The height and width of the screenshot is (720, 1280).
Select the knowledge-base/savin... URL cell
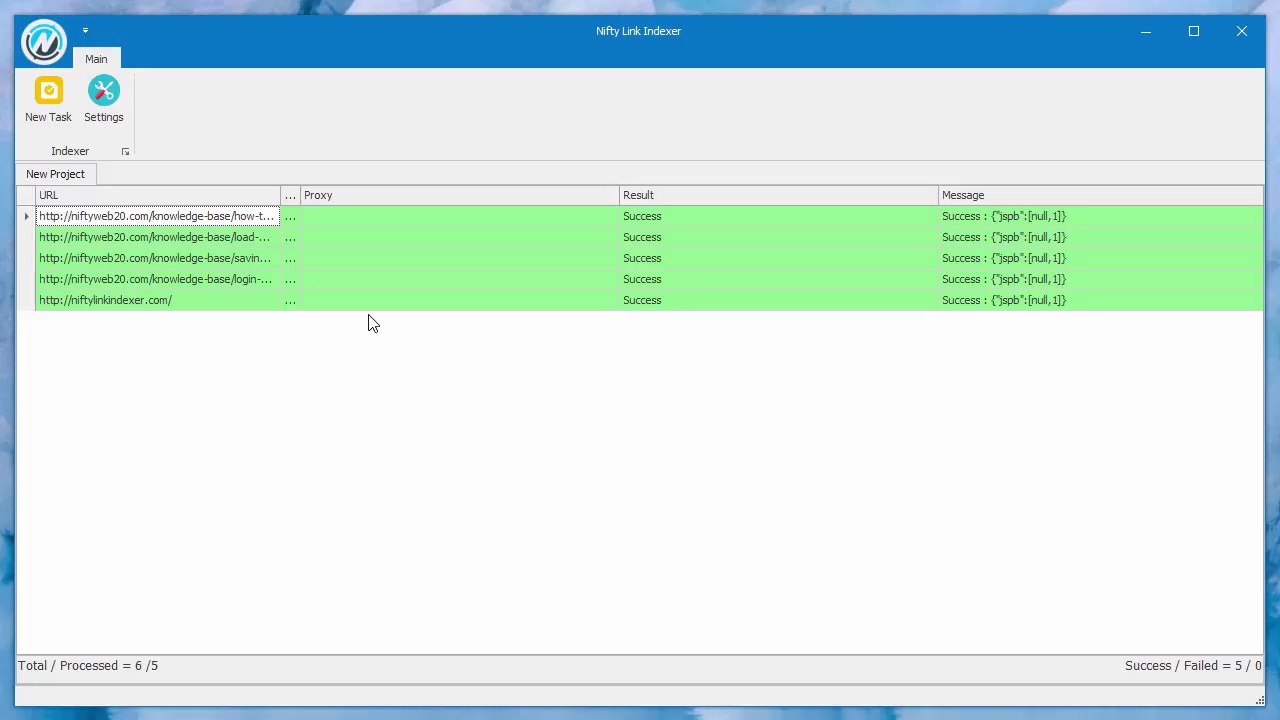[158, 258]
